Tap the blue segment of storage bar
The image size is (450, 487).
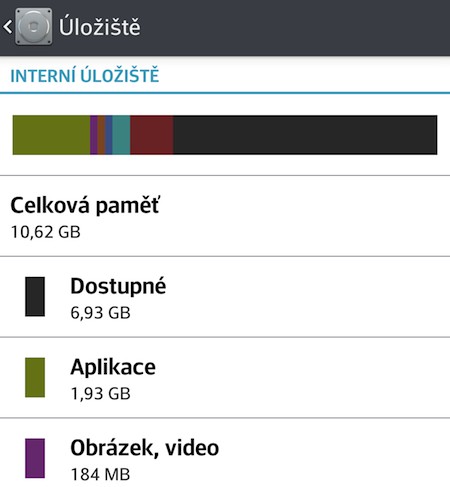(109, 135)
